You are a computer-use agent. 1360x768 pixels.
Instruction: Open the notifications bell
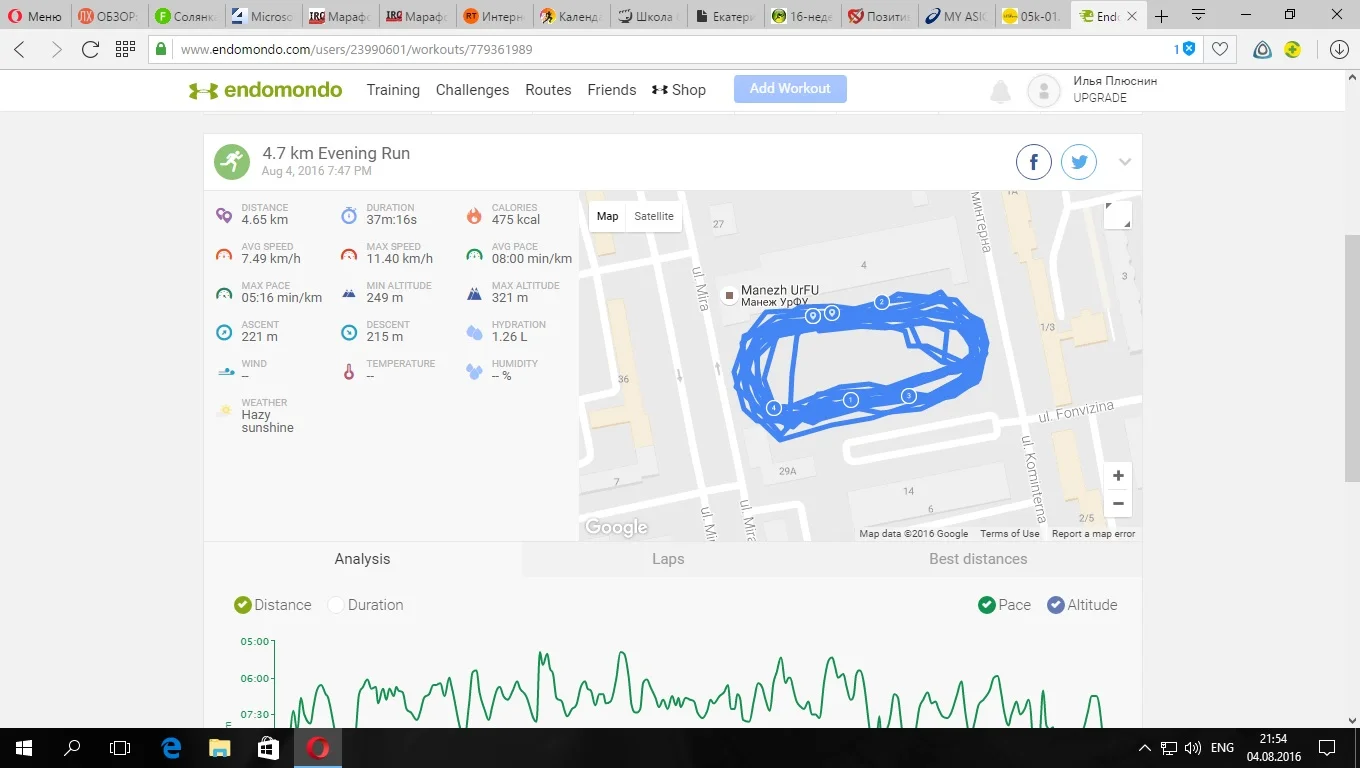1000,92
